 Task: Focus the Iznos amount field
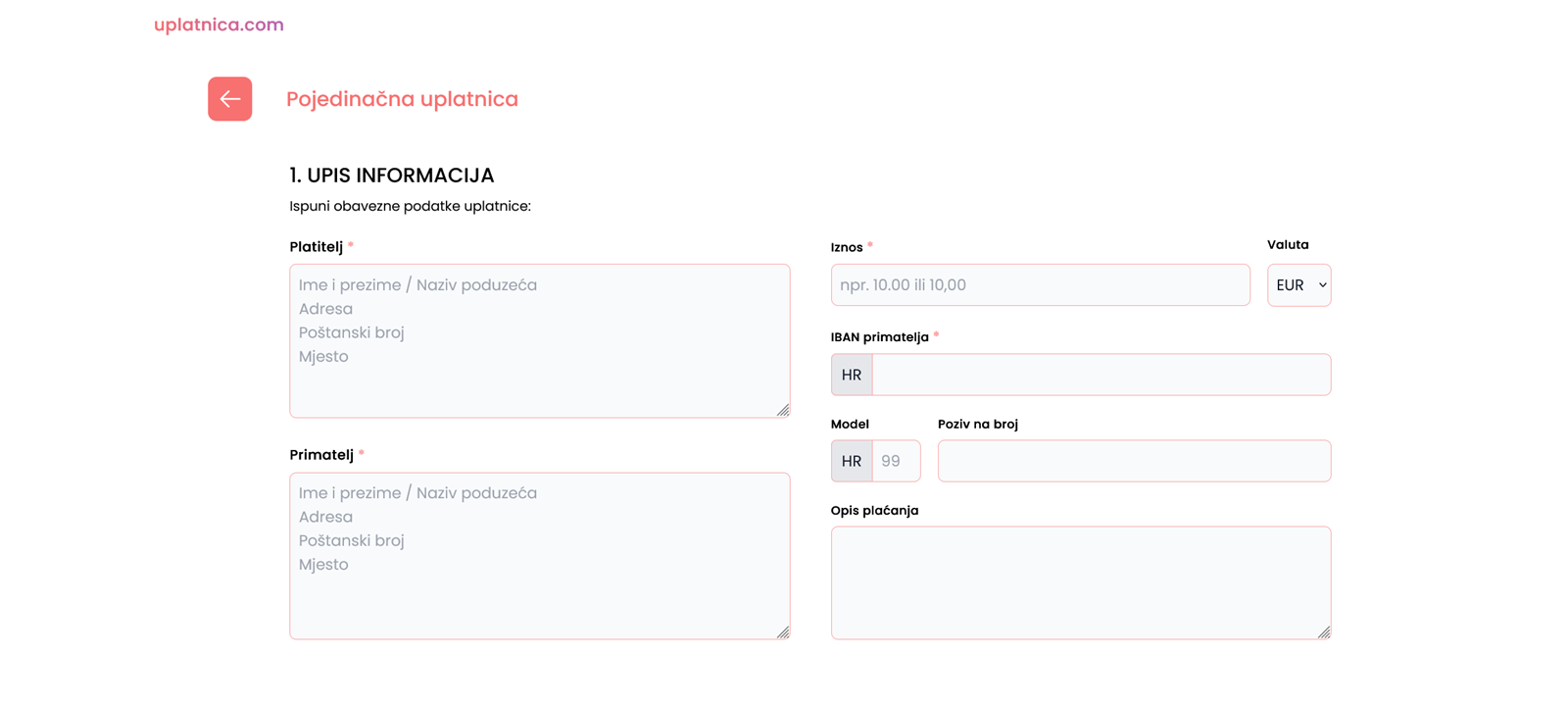click(x=1040, y=285)
